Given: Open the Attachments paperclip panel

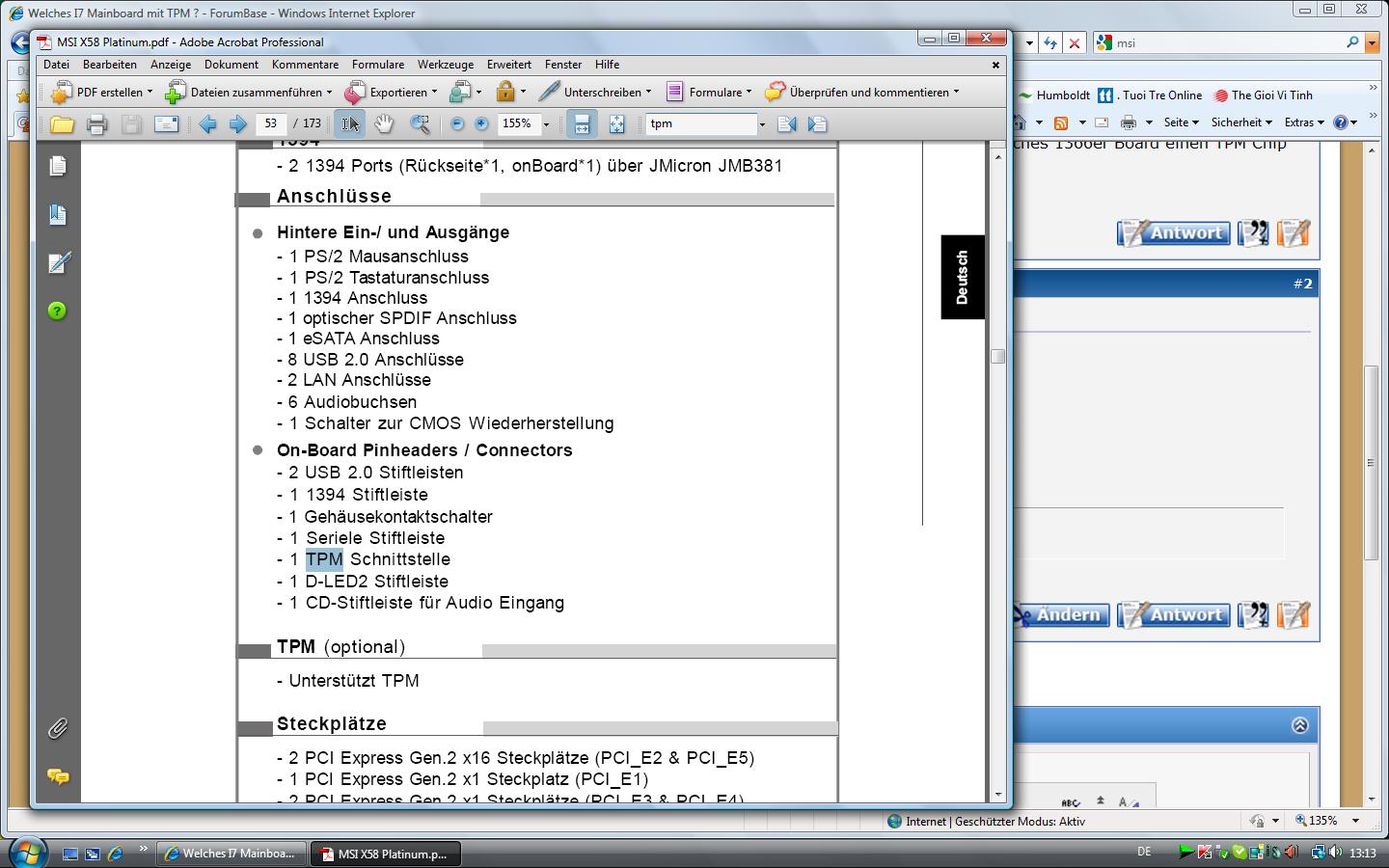Looking at the screenshot, I should click(x=58, y=728).
